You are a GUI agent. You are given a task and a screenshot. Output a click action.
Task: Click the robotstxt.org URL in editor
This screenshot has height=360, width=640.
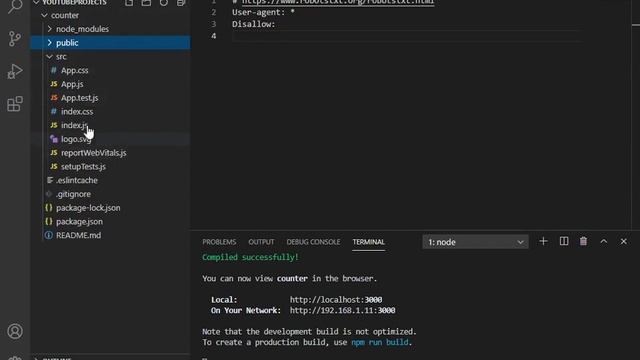[338, 2]
